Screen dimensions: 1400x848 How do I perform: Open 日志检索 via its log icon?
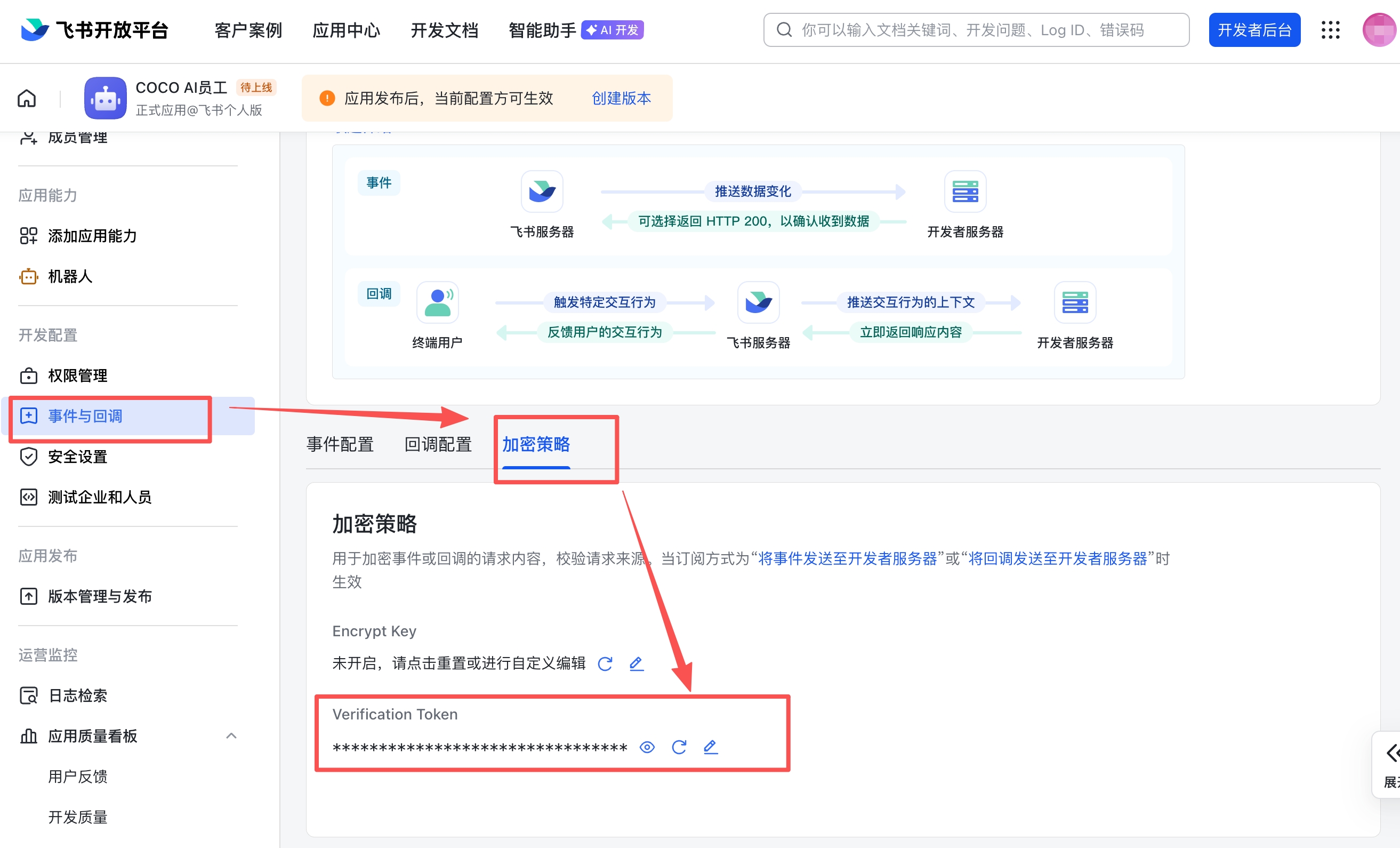[28, 695]
